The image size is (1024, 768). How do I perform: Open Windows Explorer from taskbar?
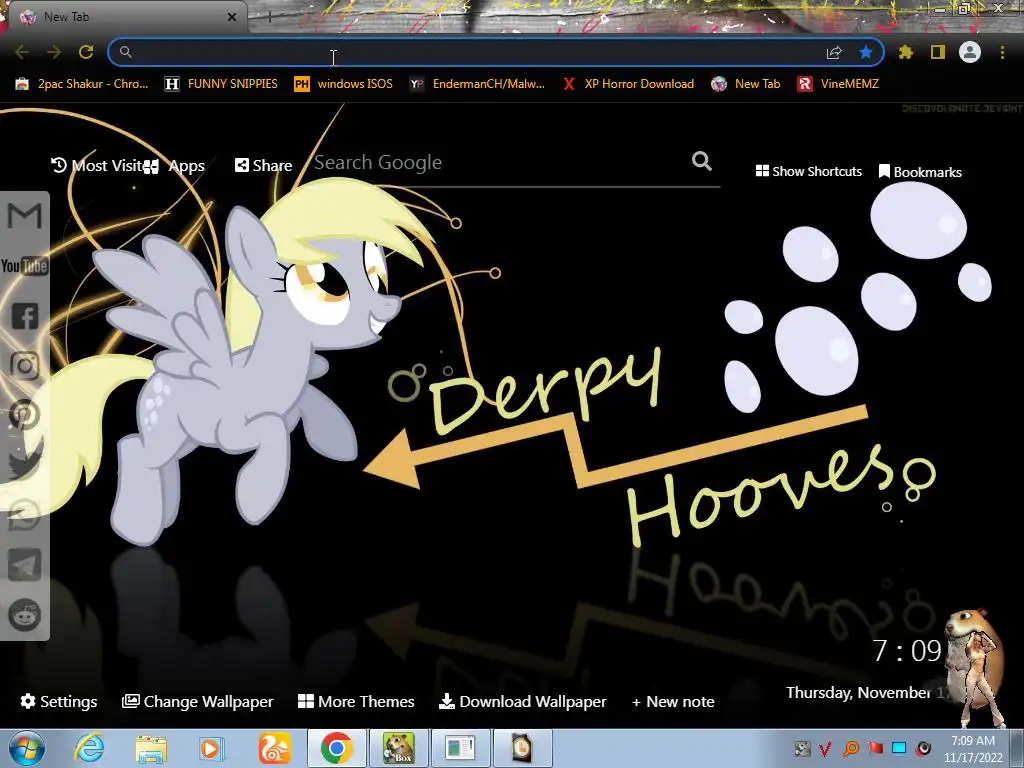pos(151,748)
